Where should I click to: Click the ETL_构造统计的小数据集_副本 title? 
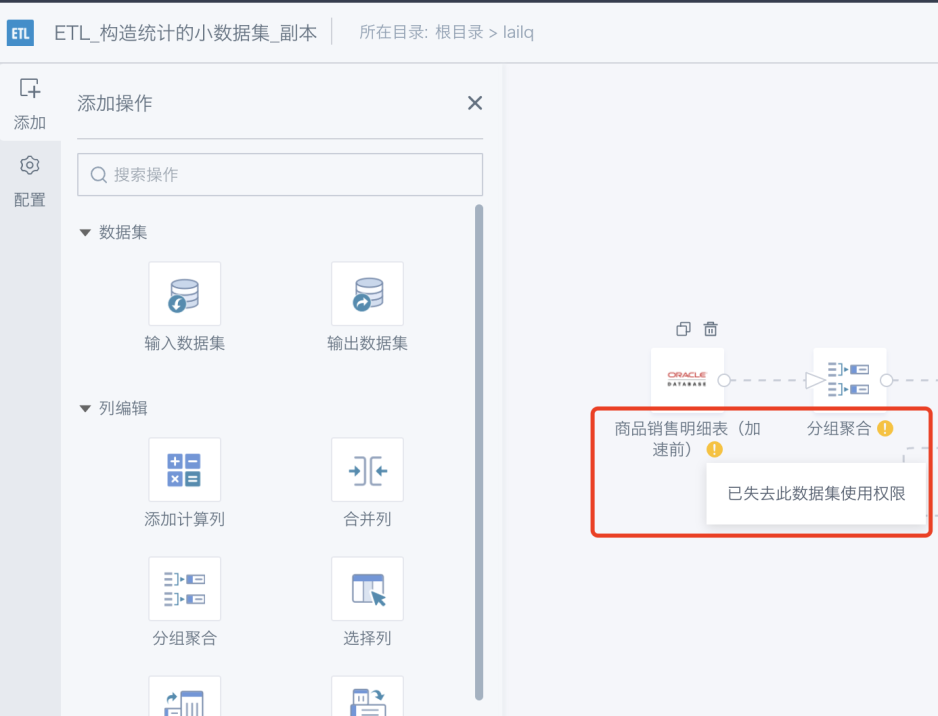tap(185, 33)
